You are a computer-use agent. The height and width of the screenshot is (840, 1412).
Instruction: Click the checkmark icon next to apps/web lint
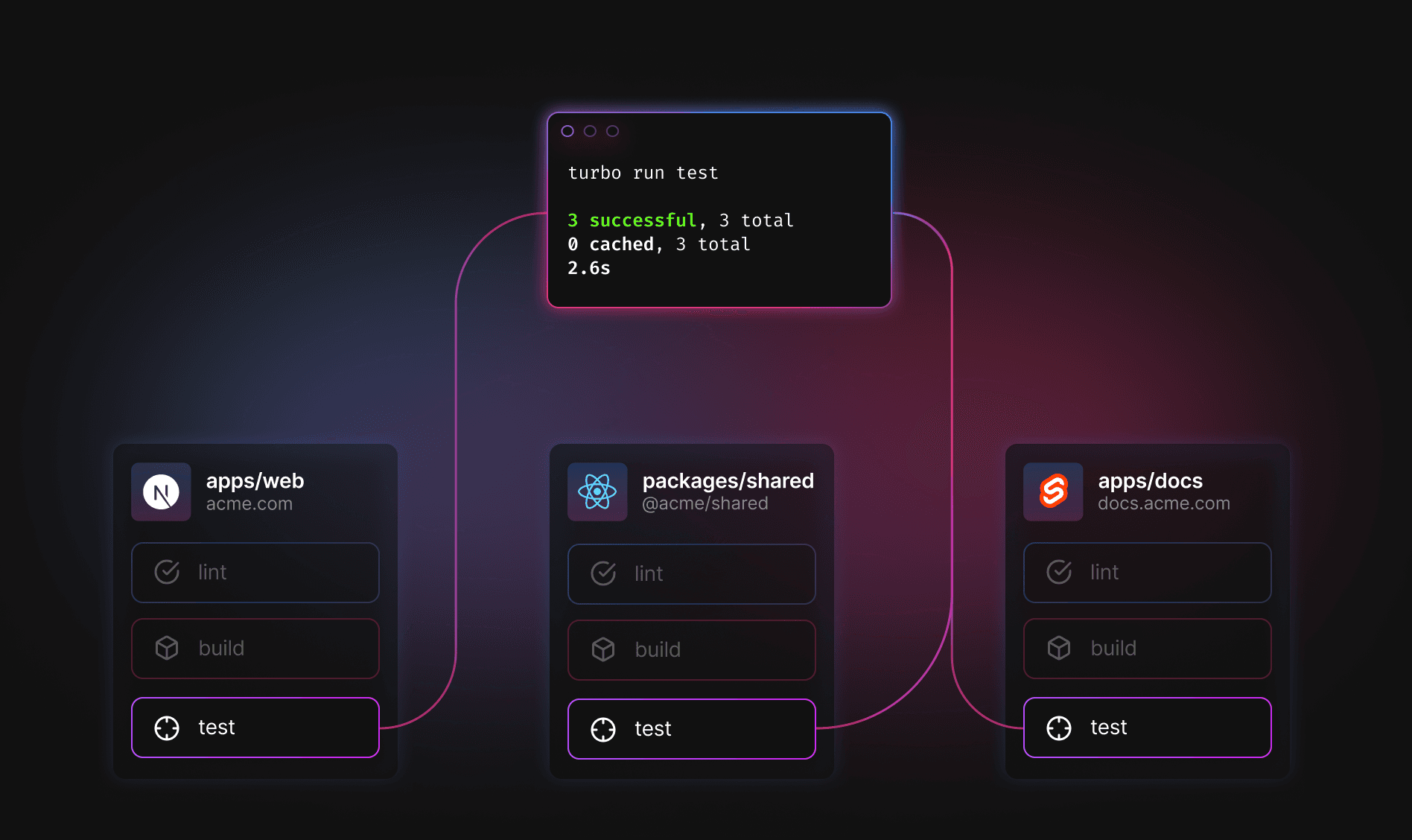coord(167,572)
